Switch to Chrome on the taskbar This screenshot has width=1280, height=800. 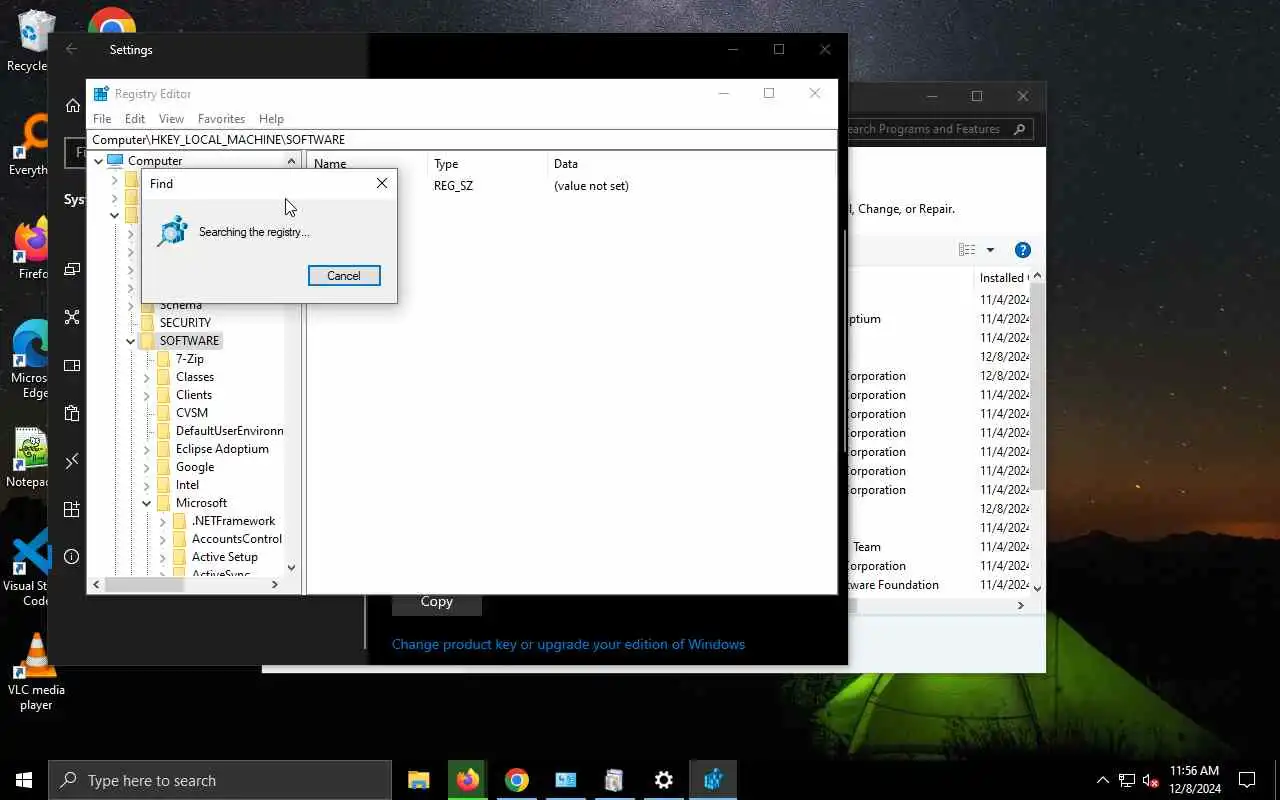coord(517,780)
